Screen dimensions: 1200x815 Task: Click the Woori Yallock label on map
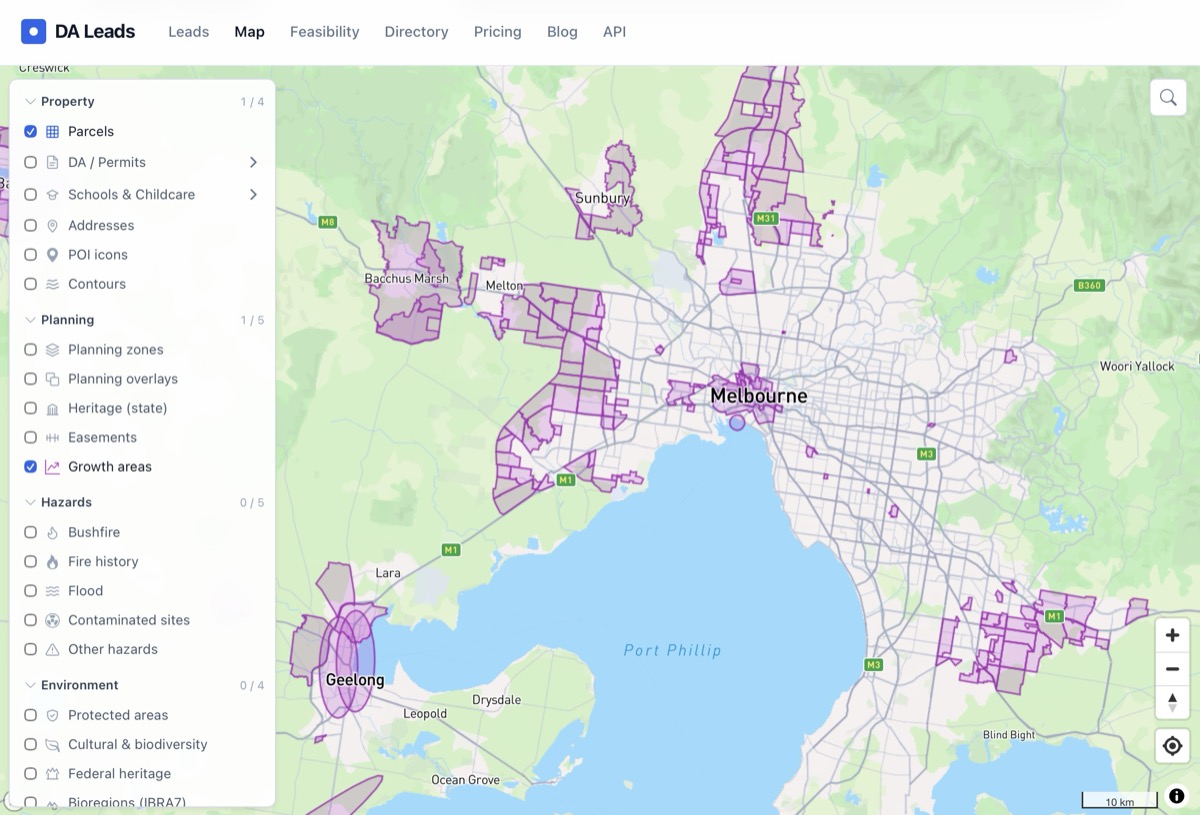pyautogui.click(x=1137, y=366)
